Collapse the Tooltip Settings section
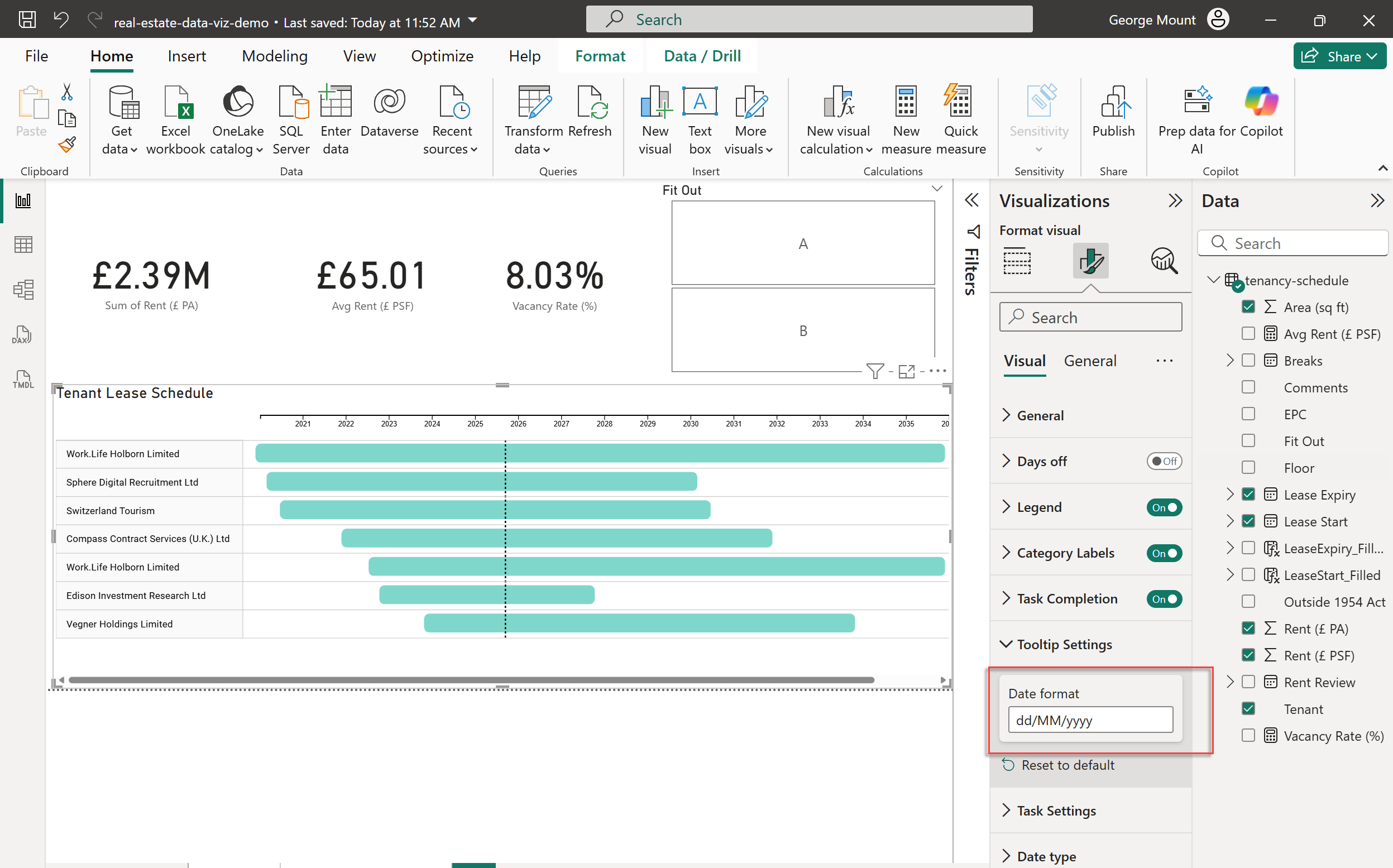This screenshot has height=868, width=1393. point(1064,644)
